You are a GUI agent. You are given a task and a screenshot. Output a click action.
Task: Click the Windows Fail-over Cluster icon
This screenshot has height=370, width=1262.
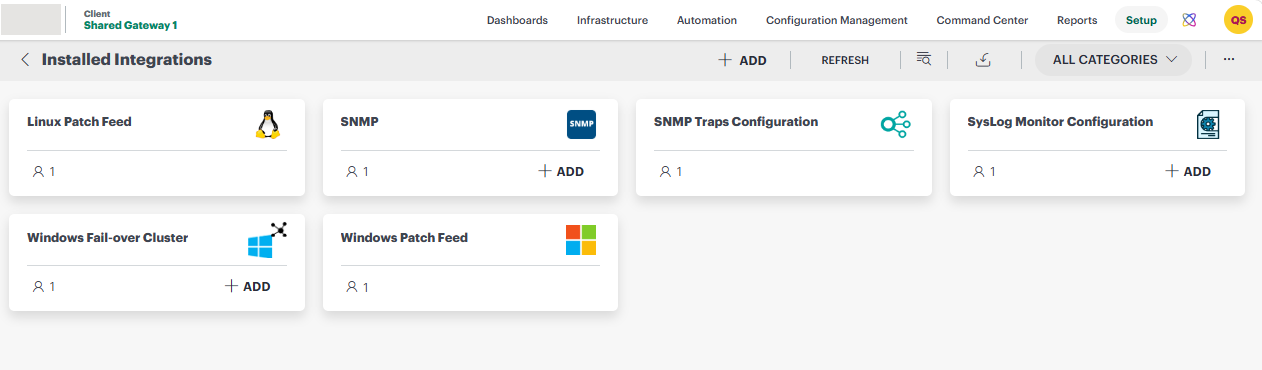267,240
